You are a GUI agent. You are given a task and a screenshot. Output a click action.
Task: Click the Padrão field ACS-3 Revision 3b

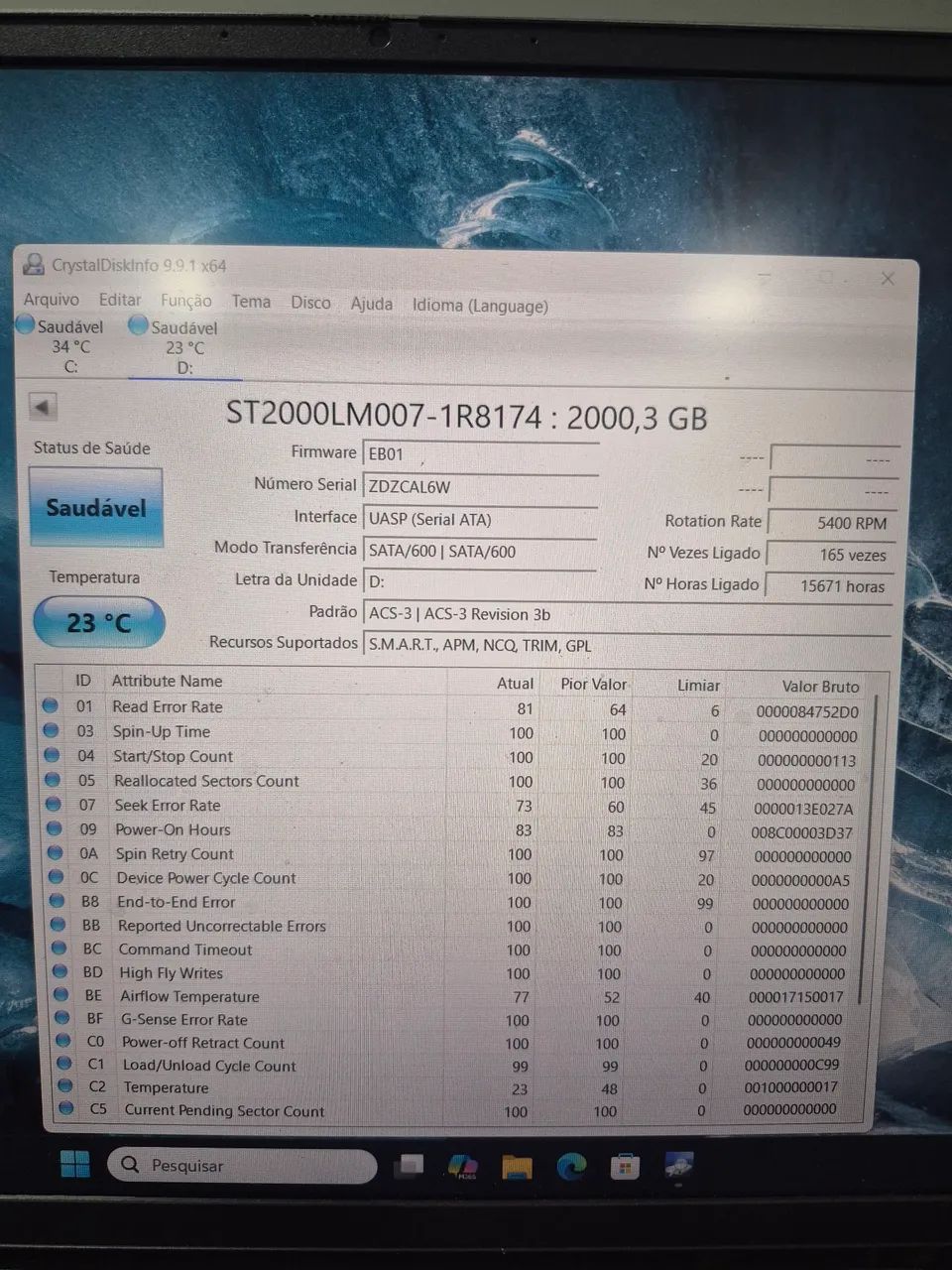click(x=628, y=614)
